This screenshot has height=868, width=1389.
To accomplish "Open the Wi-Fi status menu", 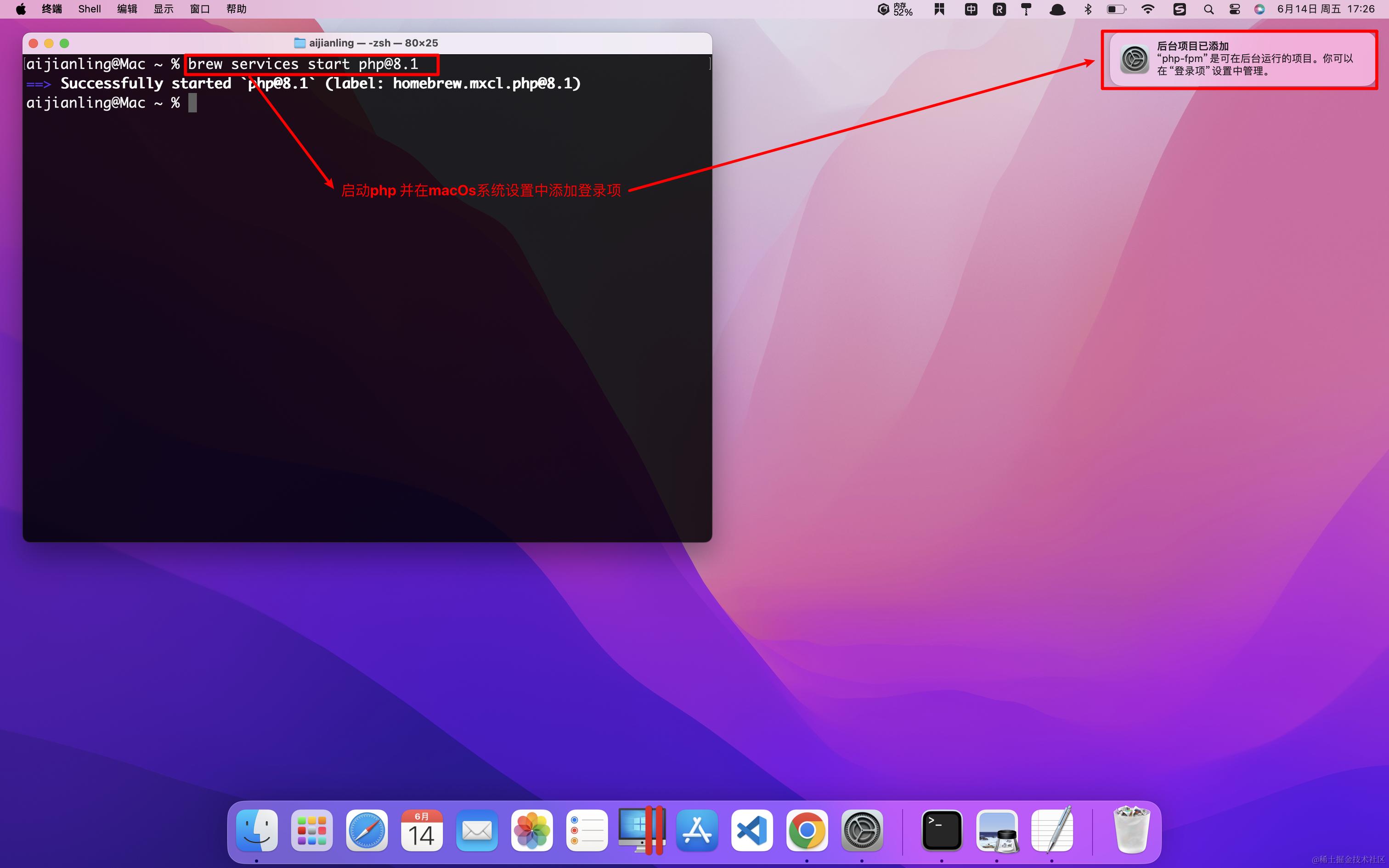I will coord(1147,9).
